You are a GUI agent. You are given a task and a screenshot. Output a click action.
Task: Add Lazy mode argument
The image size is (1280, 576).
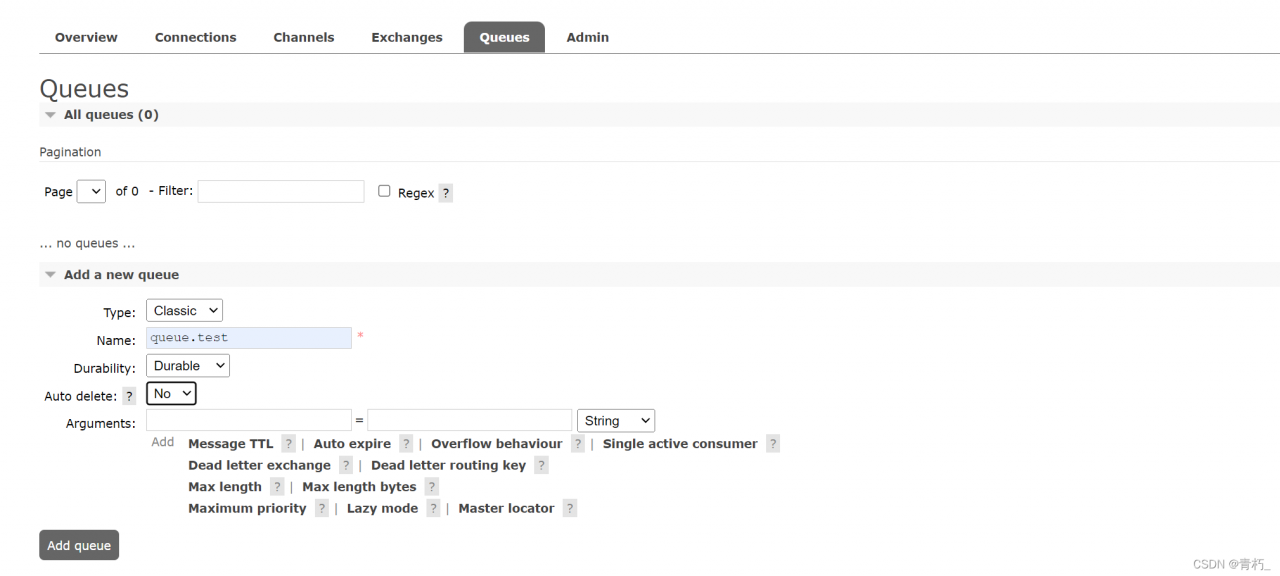point(382,508)
